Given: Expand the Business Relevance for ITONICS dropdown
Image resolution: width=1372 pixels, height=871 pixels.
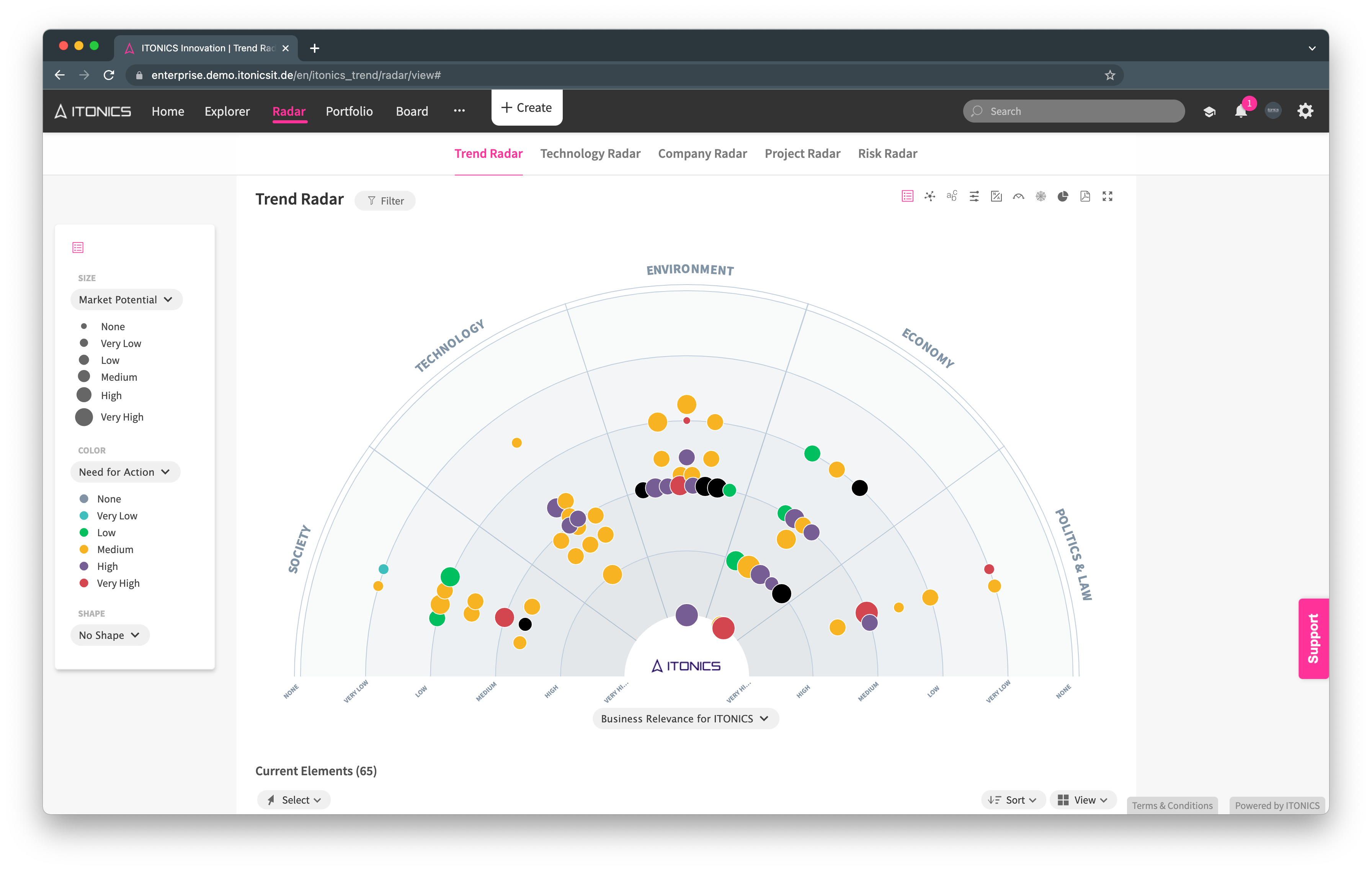Looking at the screenshot, I should 686,719.
